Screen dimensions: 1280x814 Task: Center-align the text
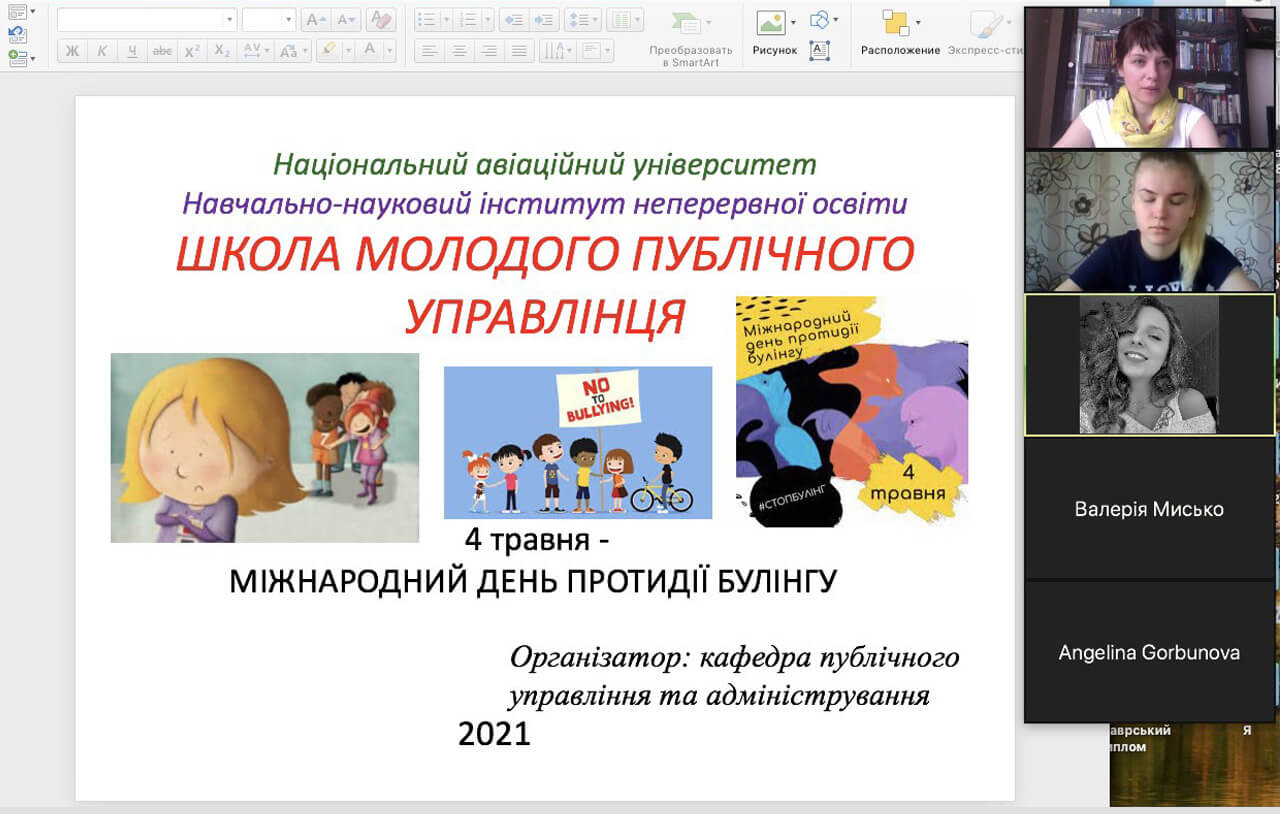click(458, 51)
